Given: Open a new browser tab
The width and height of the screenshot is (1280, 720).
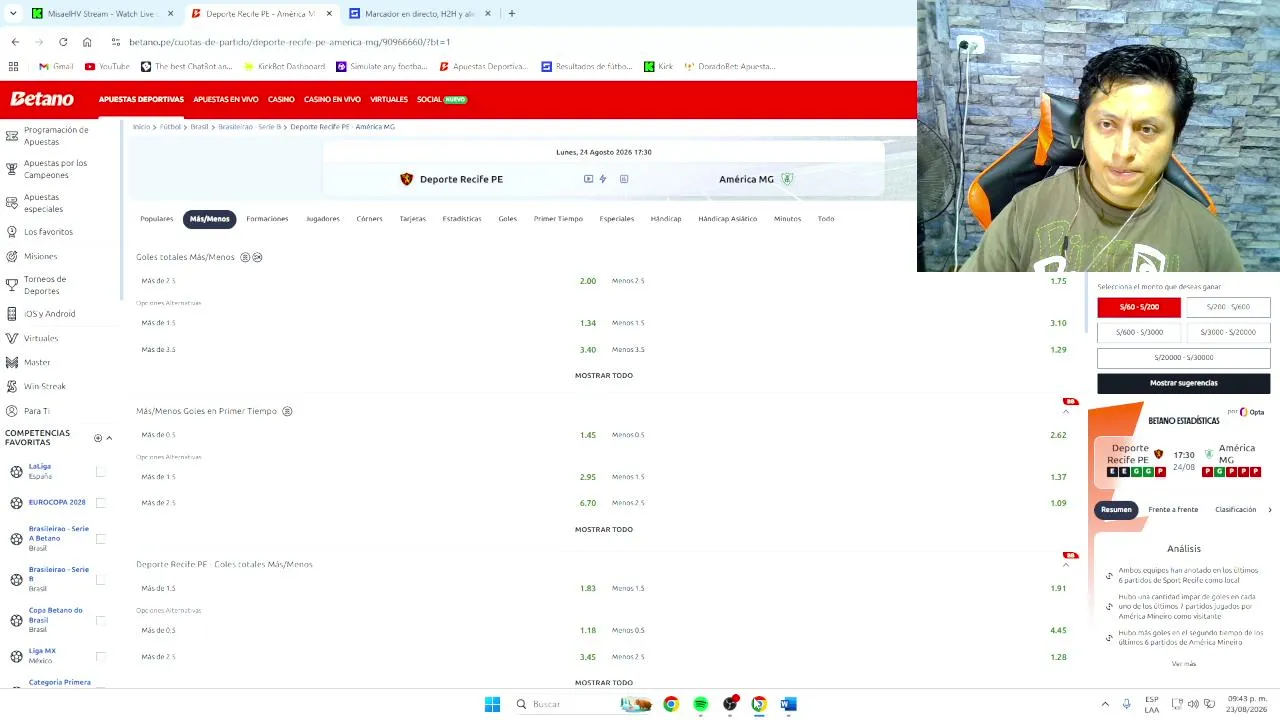Looking at the screenshot, I should pos(511,14).
